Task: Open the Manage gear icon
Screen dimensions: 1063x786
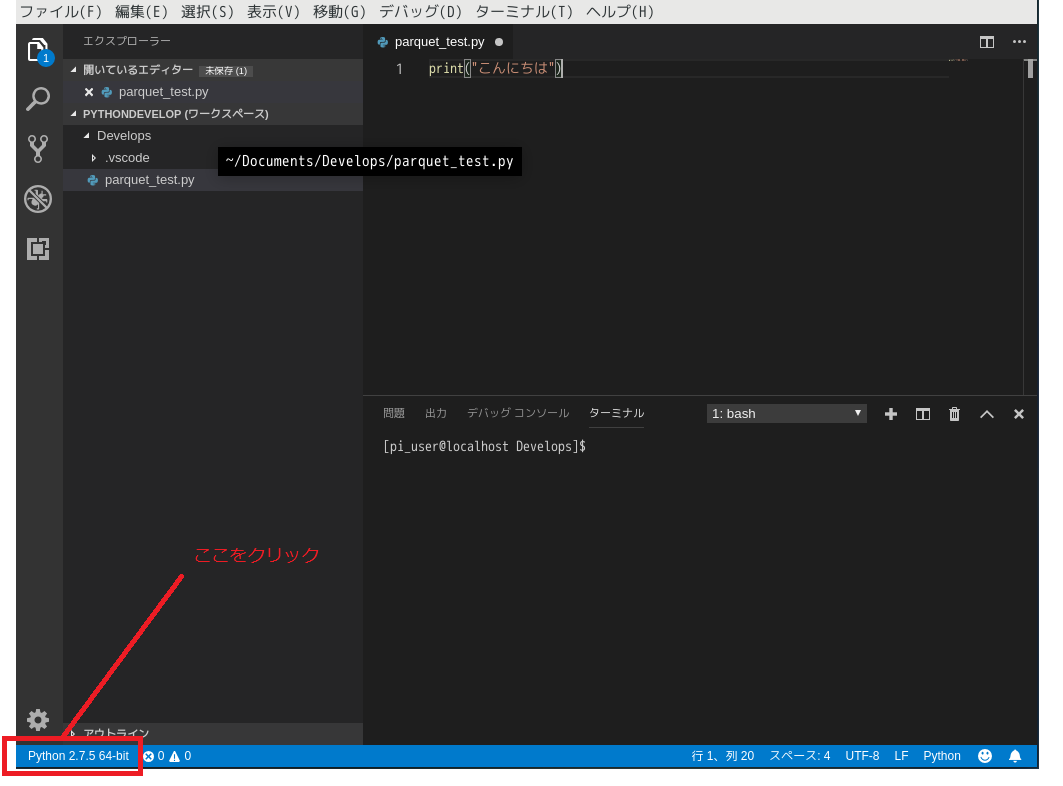Action: pos(38,720)
